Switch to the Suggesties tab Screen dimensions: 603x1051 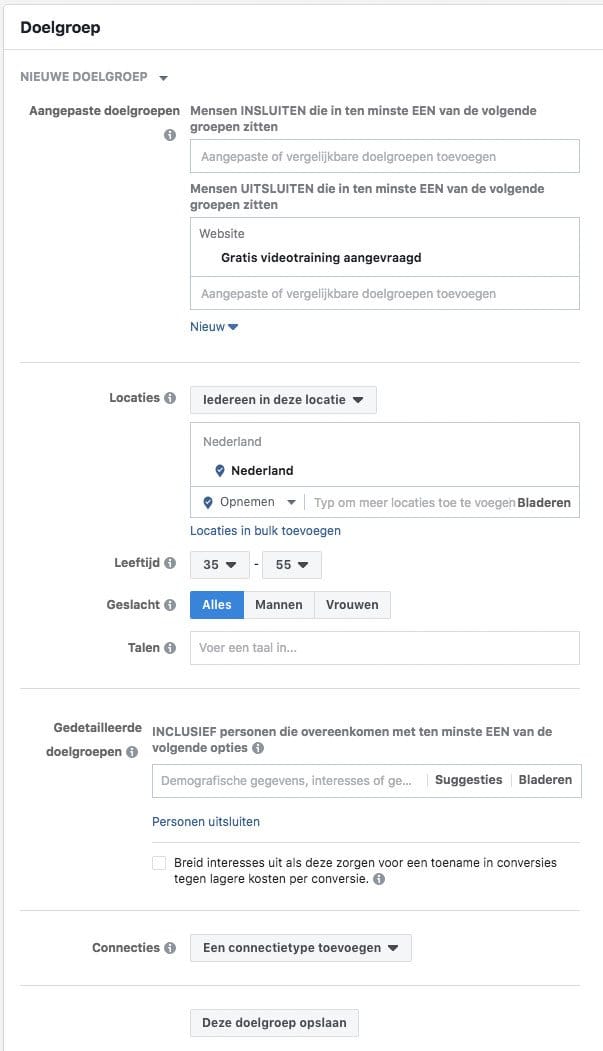point(468,780)
